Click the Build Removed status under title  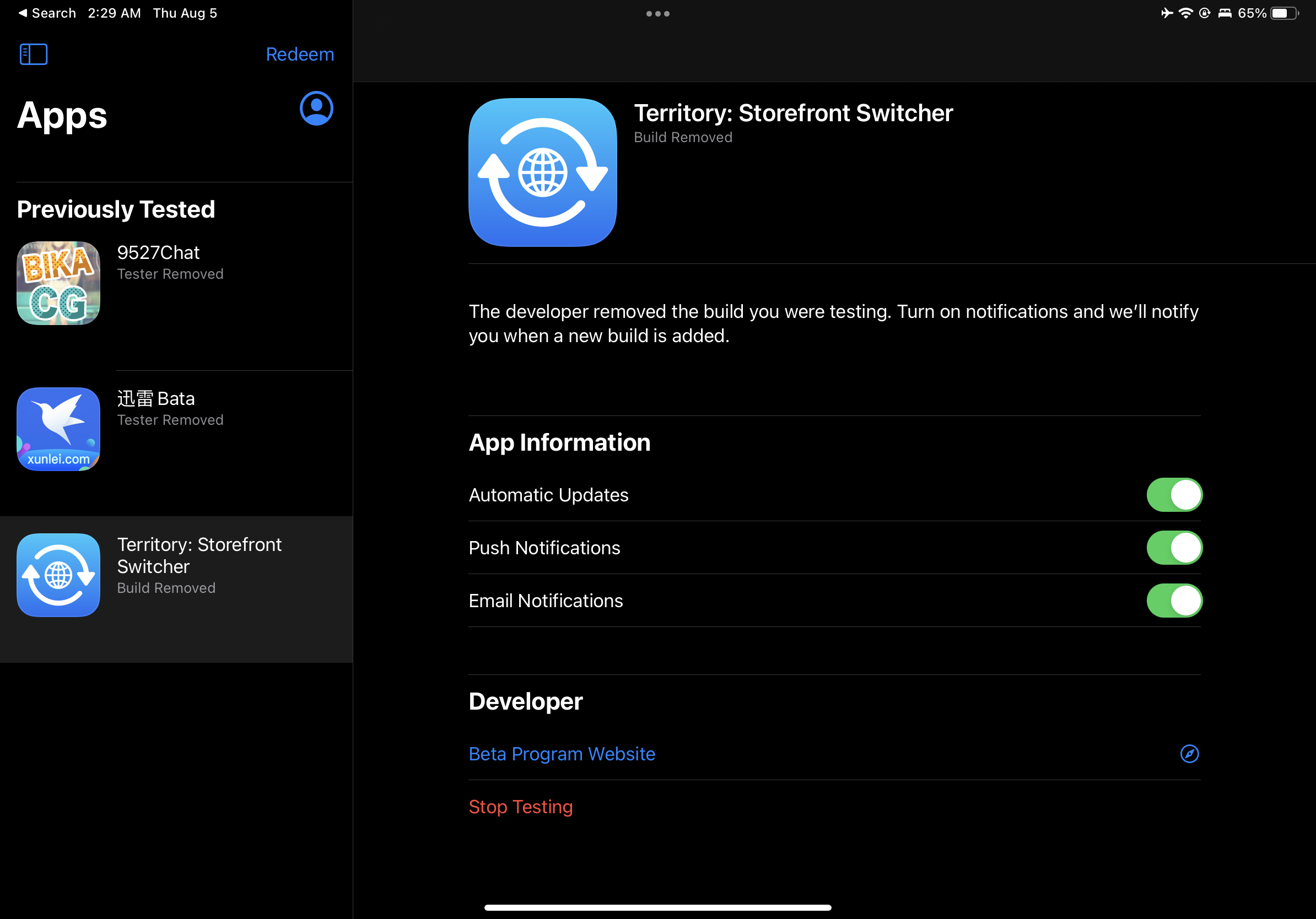point(683,138)
